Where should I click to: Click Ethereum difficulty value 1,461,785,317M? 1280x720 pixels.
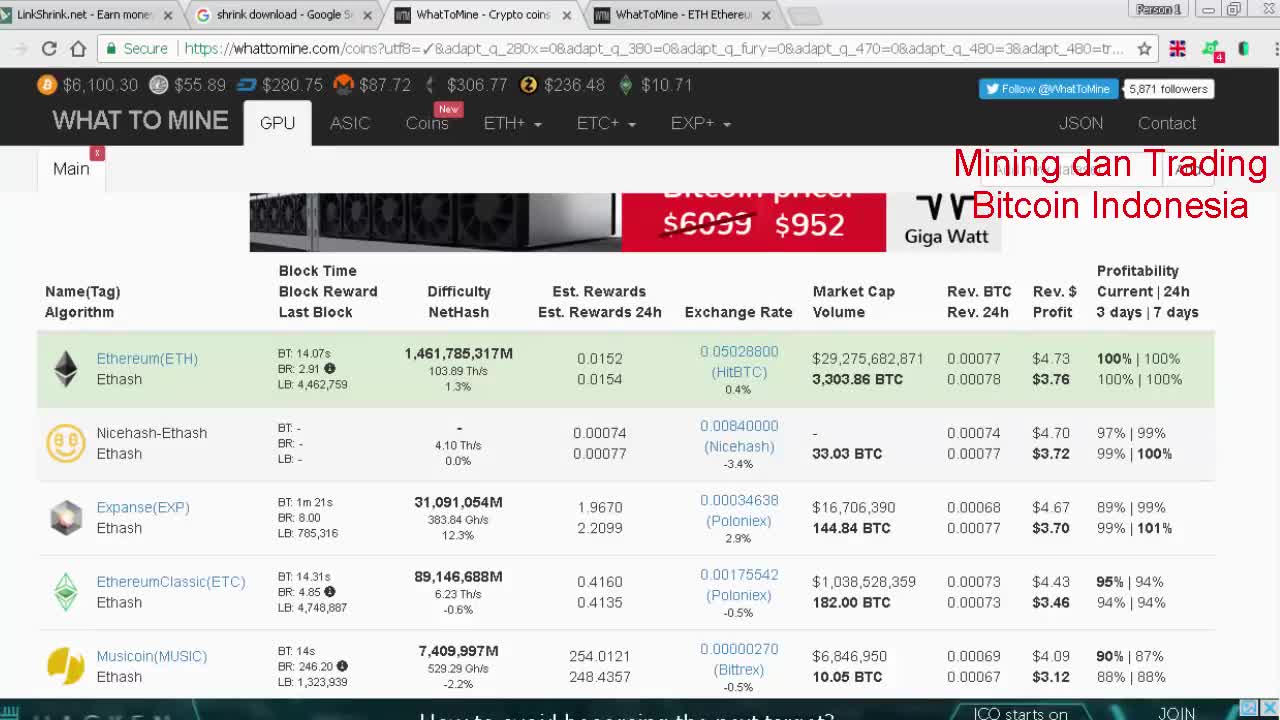(x=458, y=353)
